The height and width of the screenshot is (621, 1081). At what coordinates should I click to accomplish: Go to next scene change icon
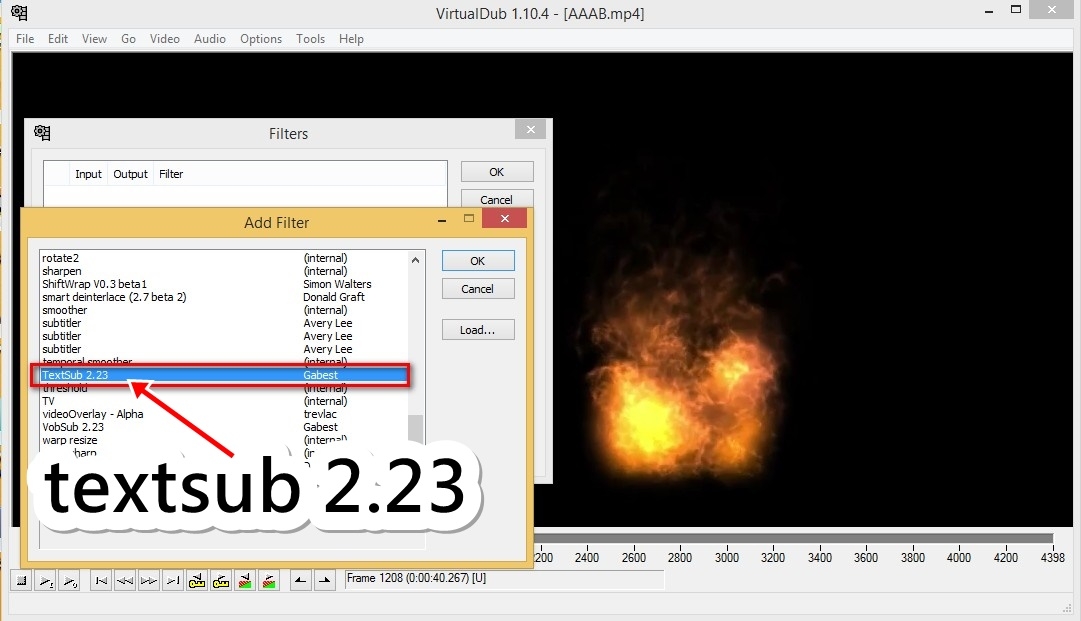tap(270, 581)
